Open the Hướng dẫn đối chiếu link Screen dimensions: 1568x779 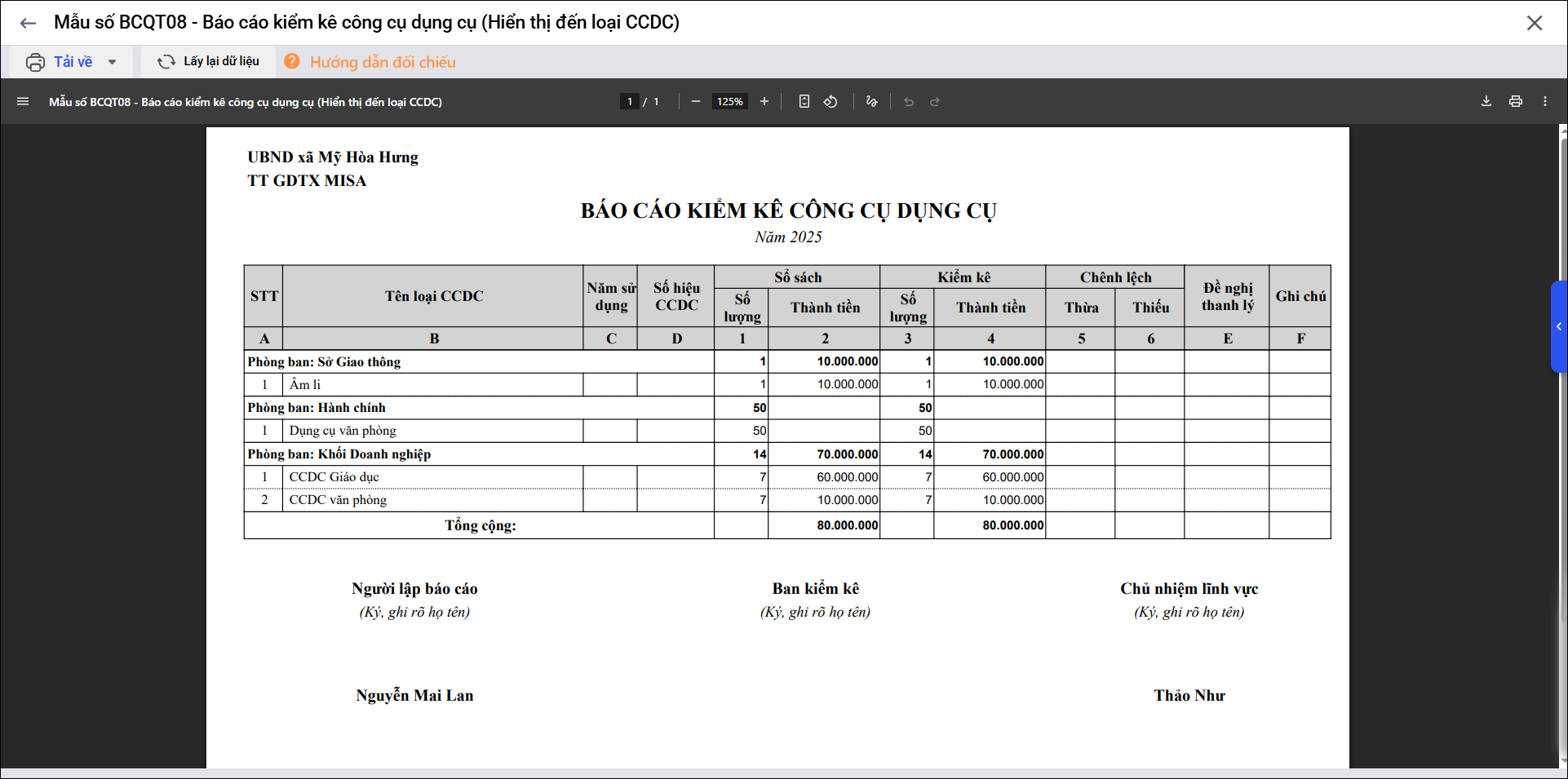tap(382, 62)
